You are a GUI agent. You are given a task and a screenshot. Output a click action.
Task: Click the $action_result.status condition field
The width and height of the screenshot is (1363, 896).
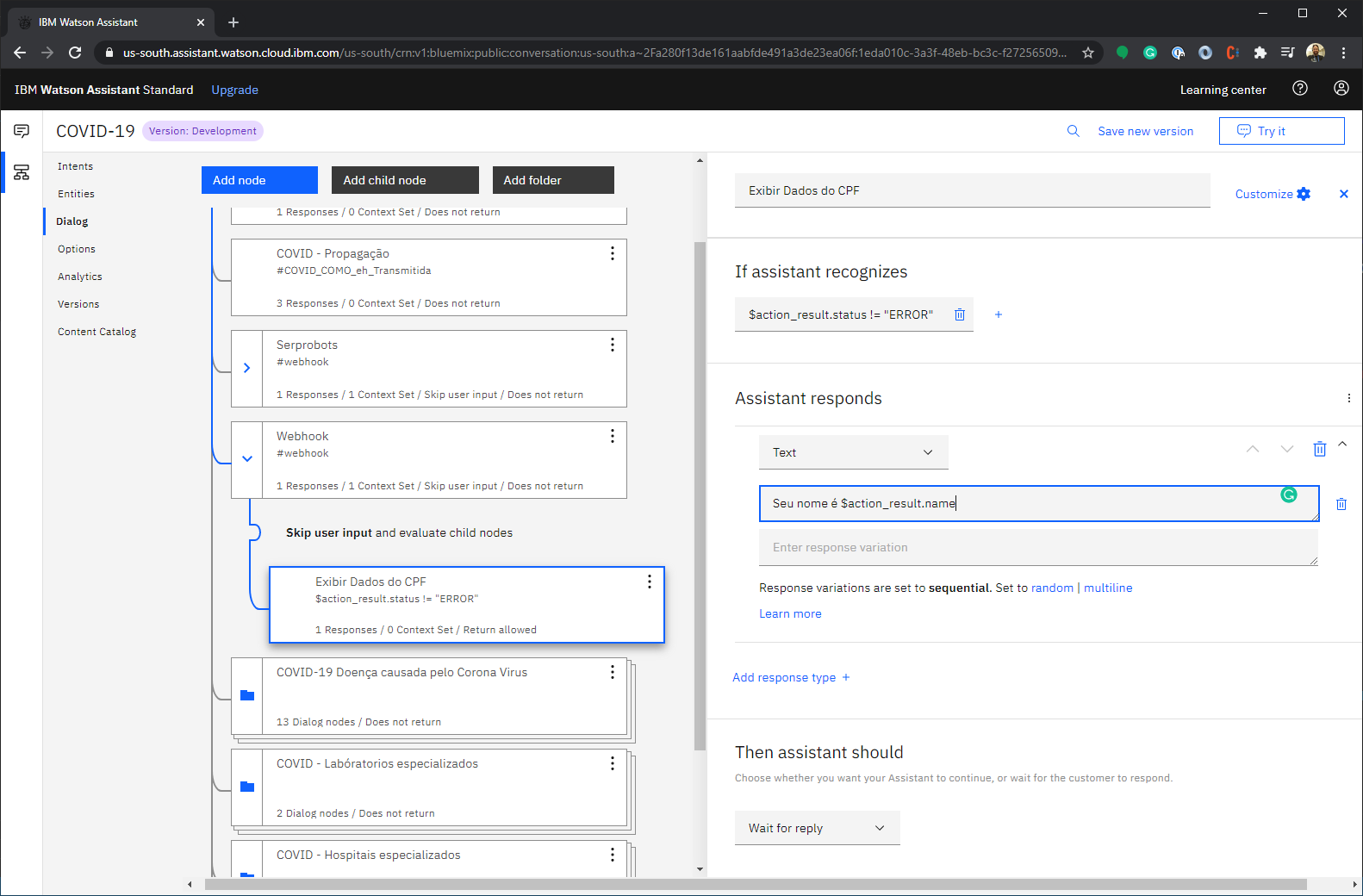click(x=841, y=314)
